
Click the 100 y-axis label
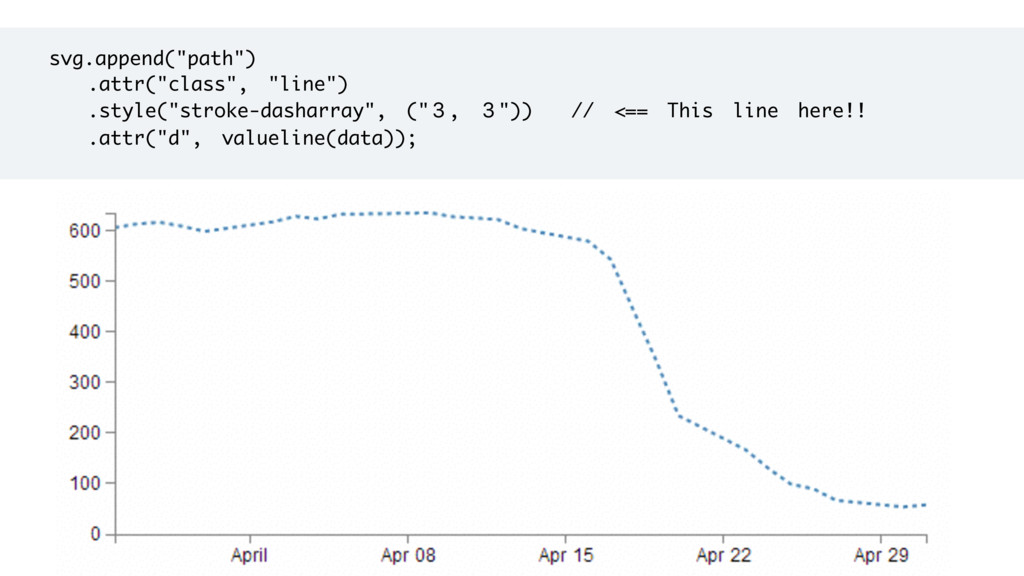click(x=85, y=483)
